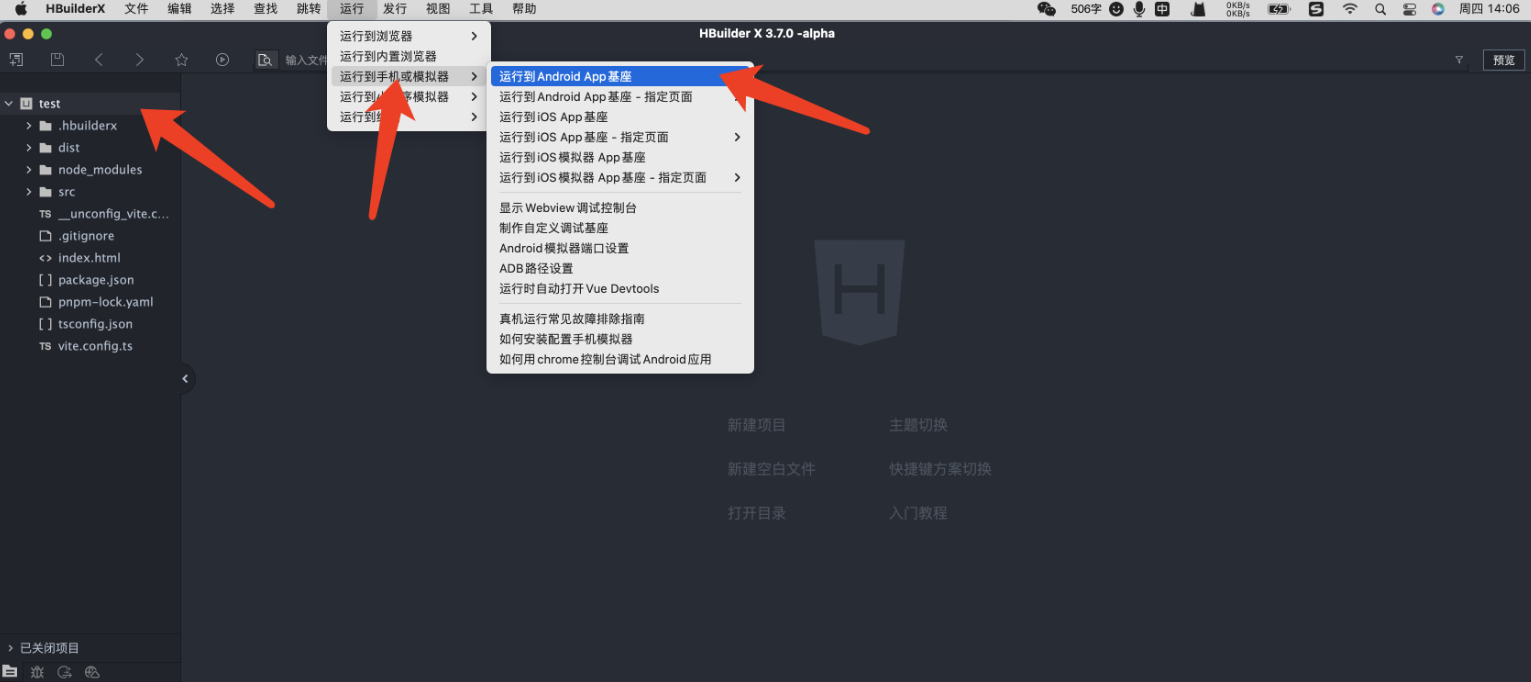Open 运行到iOS模拟器 App基座 - 指定页面 submenu
Screen dimensions: 1531x682
(620, 177)
